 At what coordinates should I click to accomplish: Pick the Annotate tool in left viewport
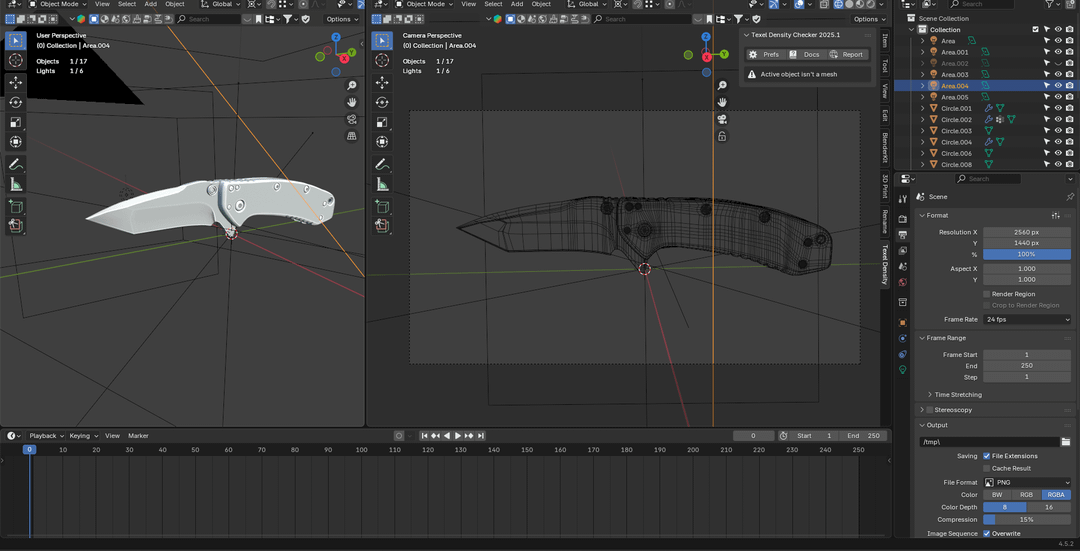click(16, 164)
